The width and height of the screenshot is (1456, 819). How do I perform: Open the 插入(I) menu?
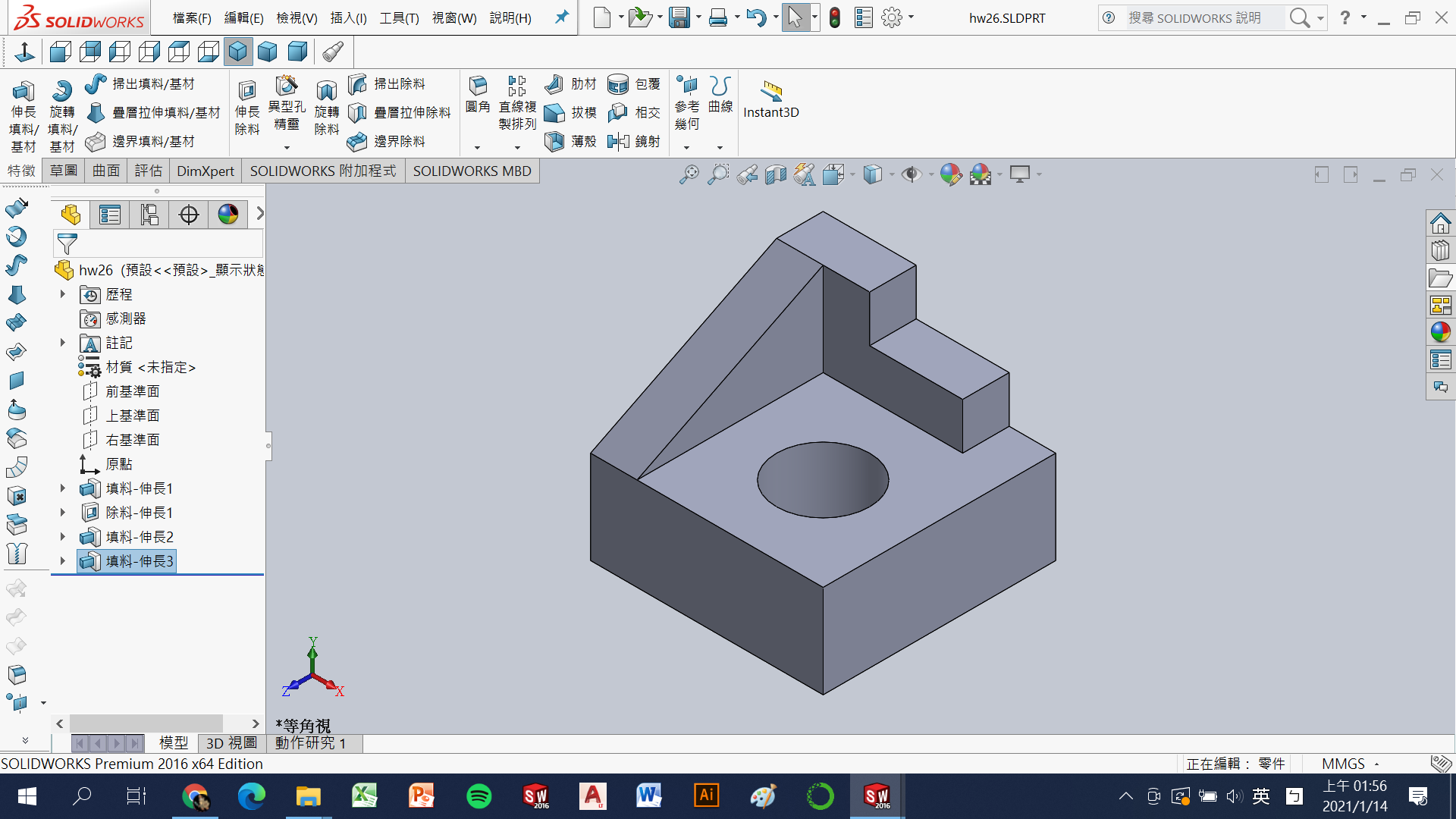point(348,17)
